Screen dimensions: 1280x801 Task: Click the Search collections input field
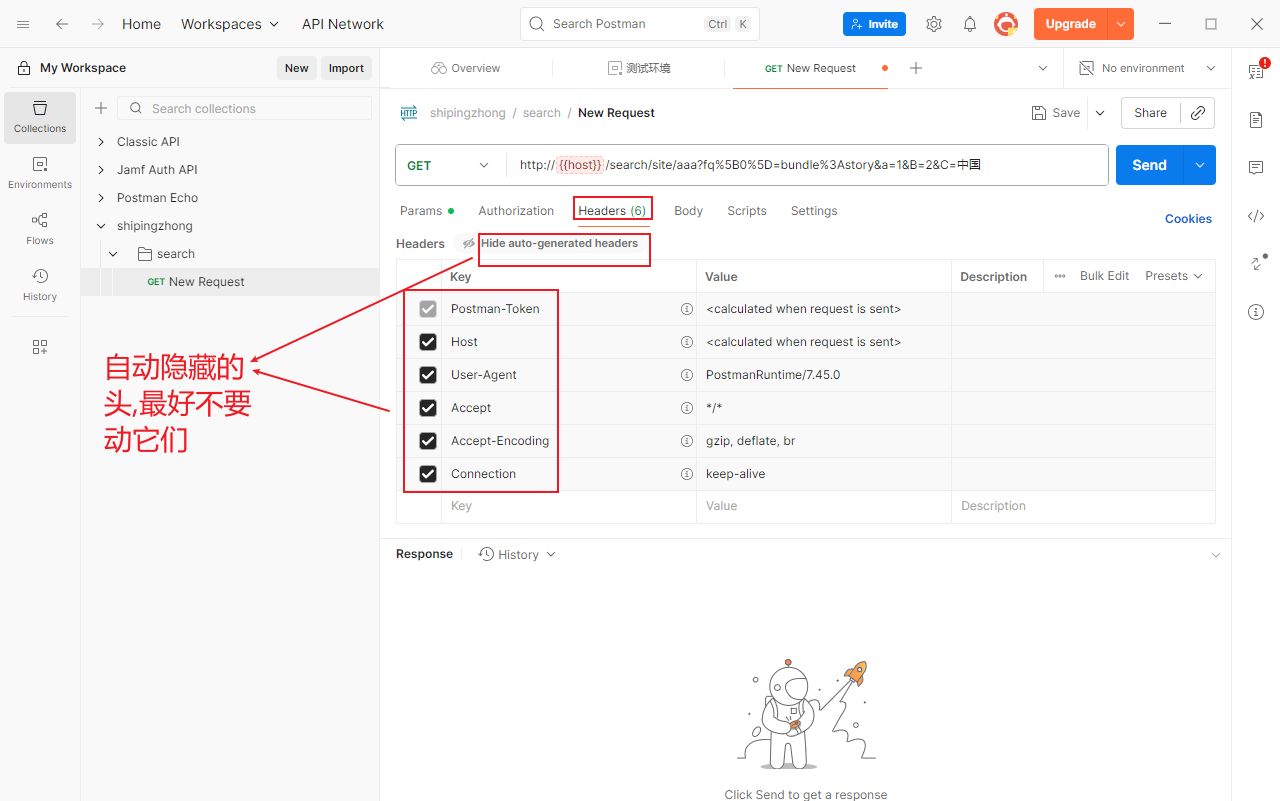point(255,108)
